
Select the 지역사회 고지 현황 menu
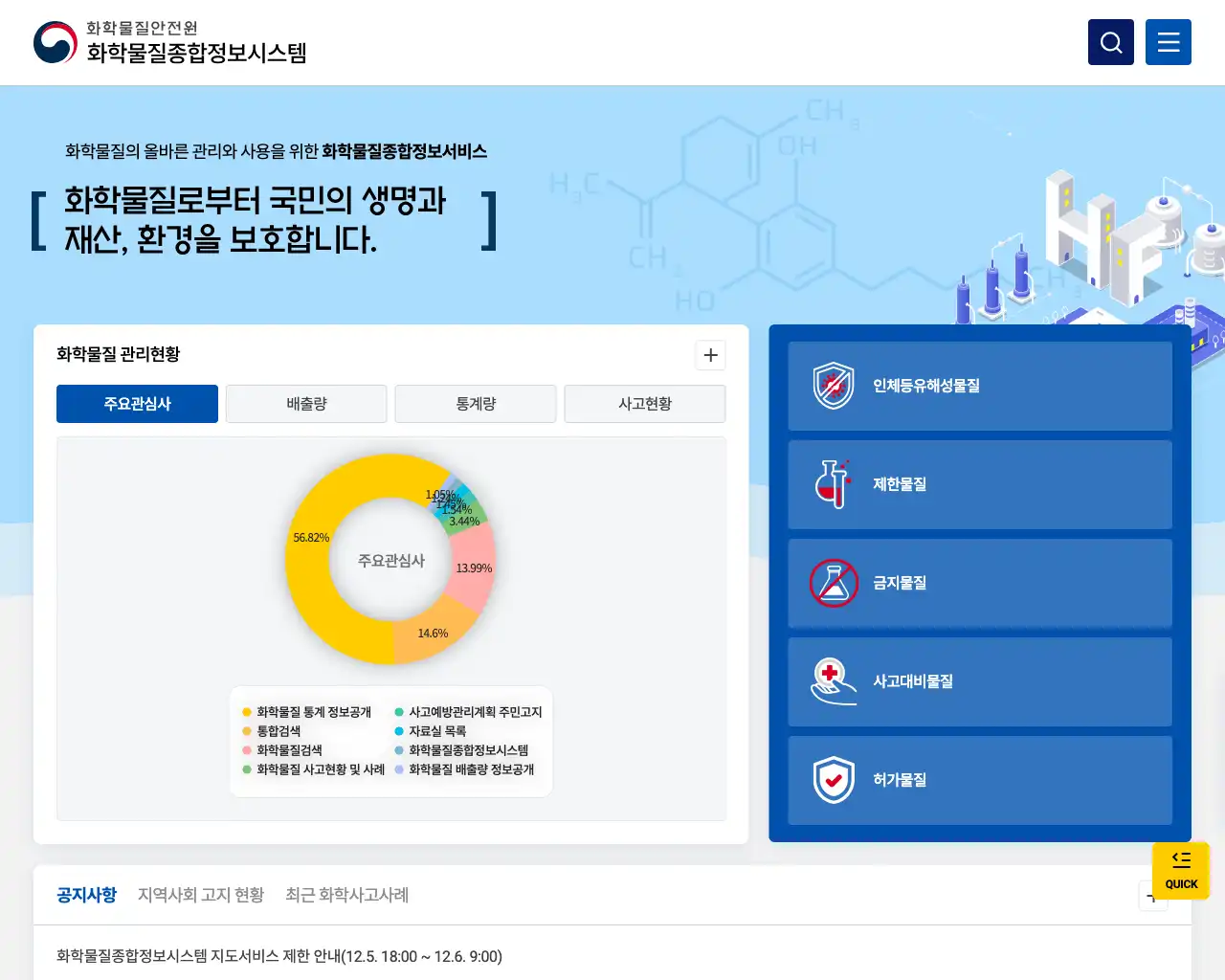[x=202, y=895]
